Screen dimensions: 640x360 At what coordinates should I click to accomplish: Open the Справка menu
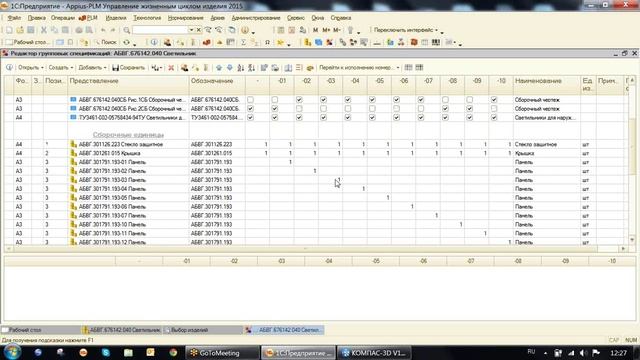[x=341, y=18]
